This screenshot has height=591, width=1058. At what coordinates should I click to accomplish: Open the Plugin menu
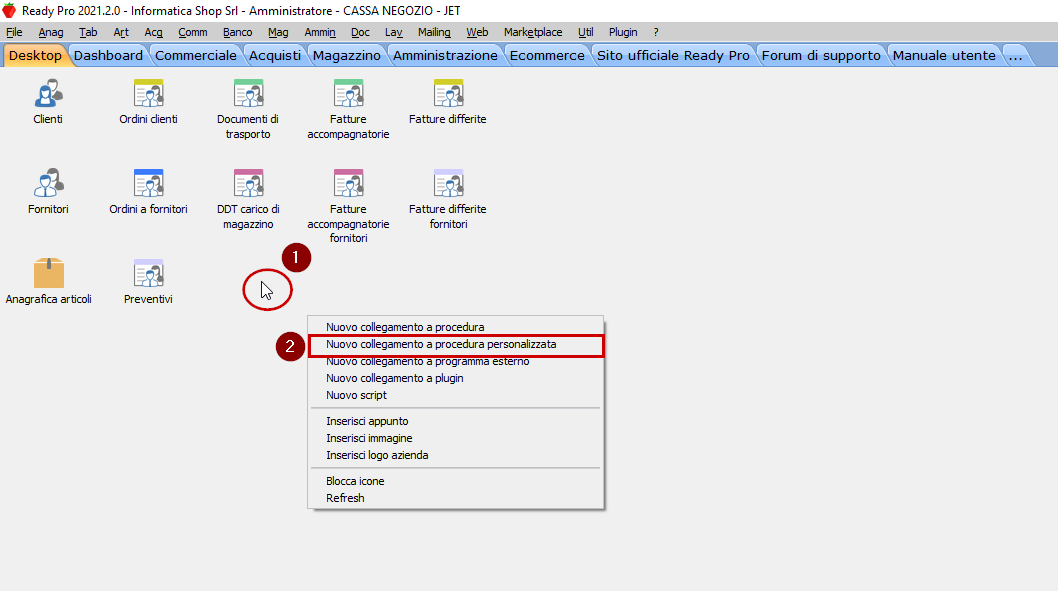(623, 32)
